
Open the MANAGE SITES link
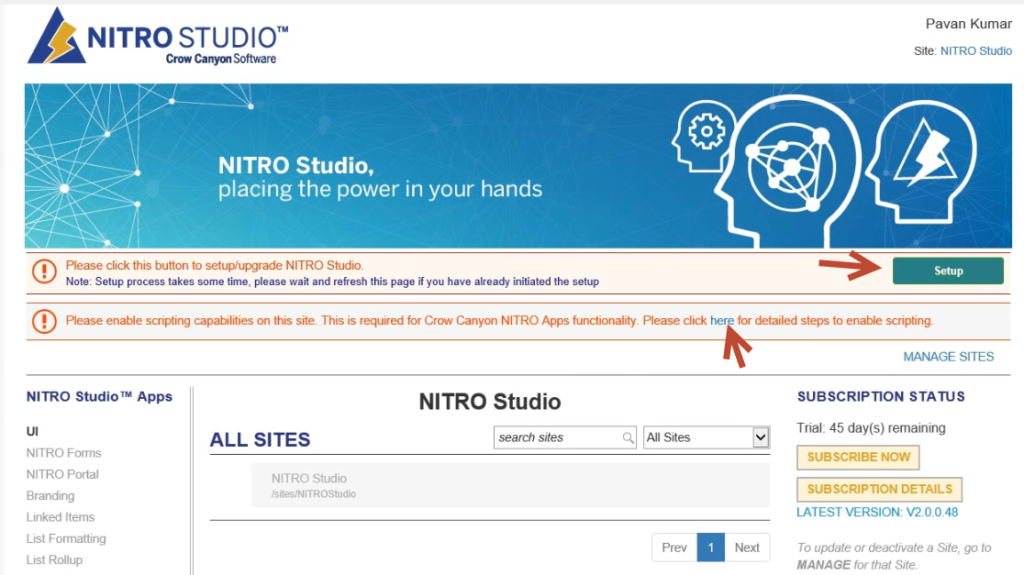948,357
